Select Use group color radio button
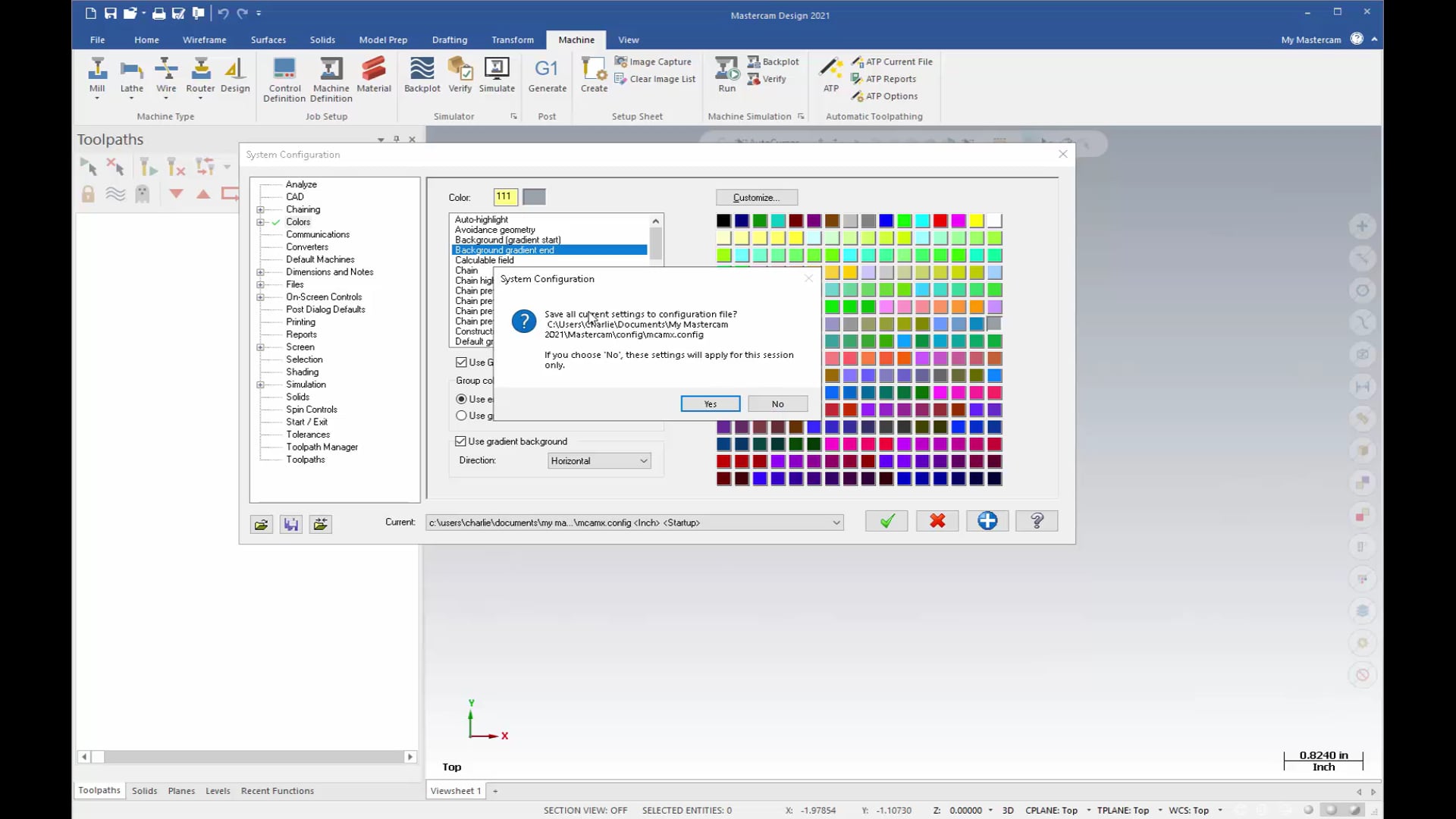The height and width of the screenshot is (819, 1456). (x=462, y=415)
